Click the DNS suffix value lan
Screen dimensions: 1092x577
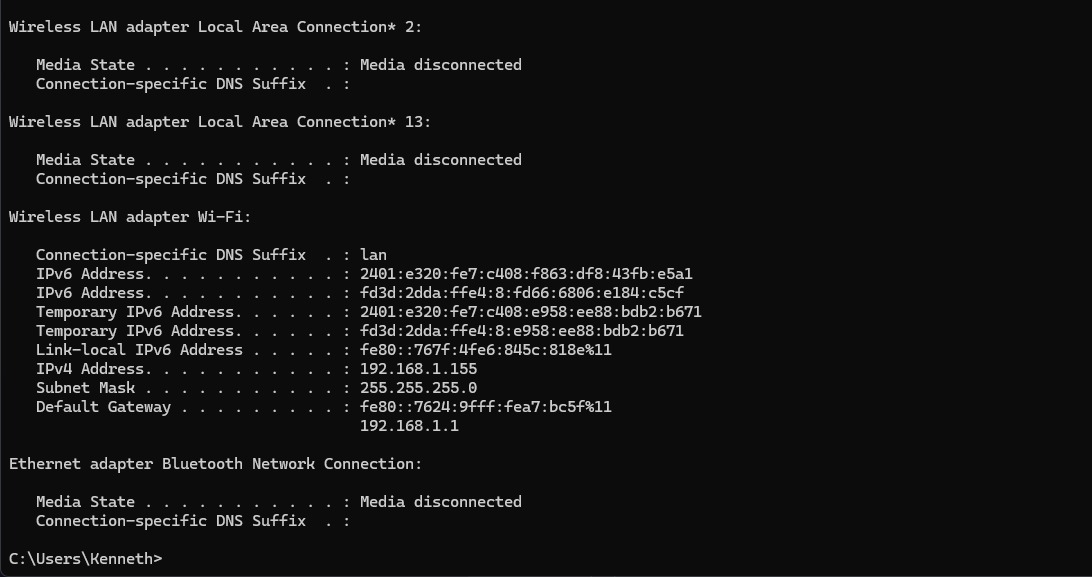point(373,255)
